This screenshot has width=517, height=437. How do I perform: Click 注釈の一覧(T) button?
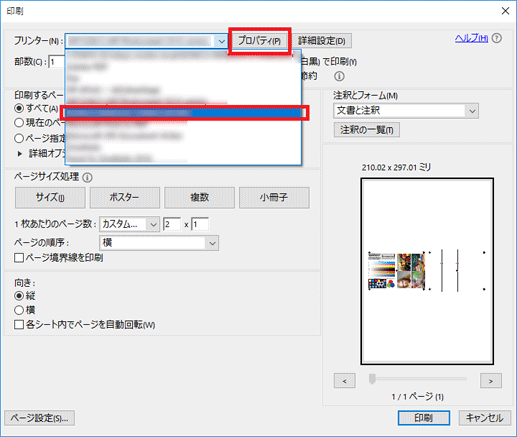point(367,130)
